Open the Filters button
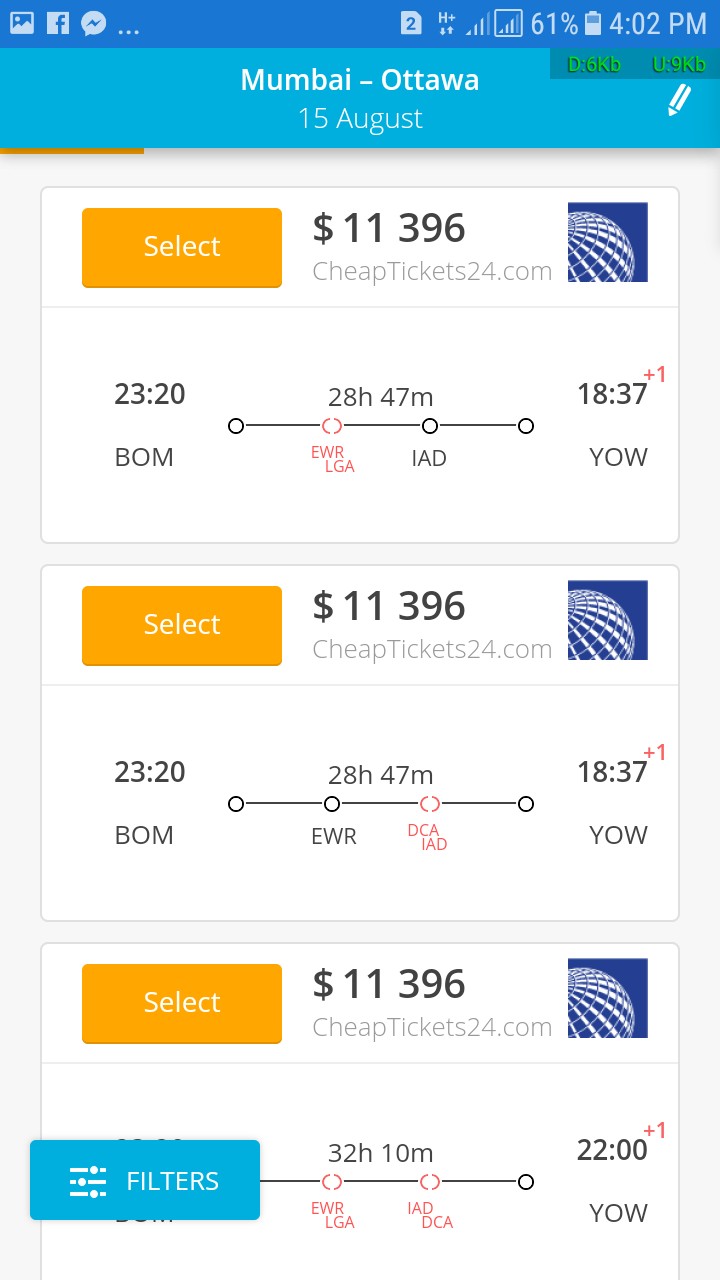 click(145, 1181)
